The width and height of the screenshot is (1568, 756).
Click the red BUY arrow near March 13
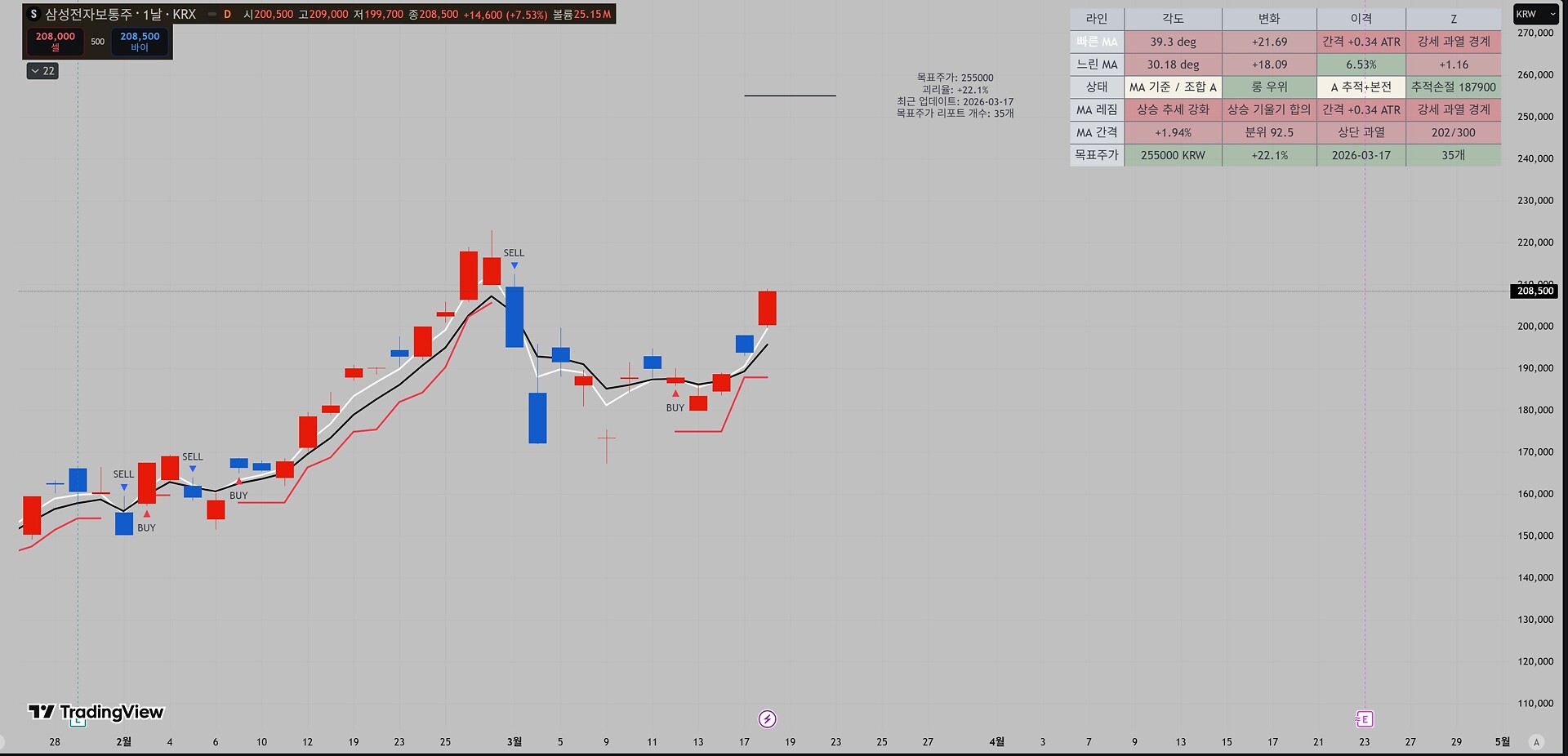675,394
